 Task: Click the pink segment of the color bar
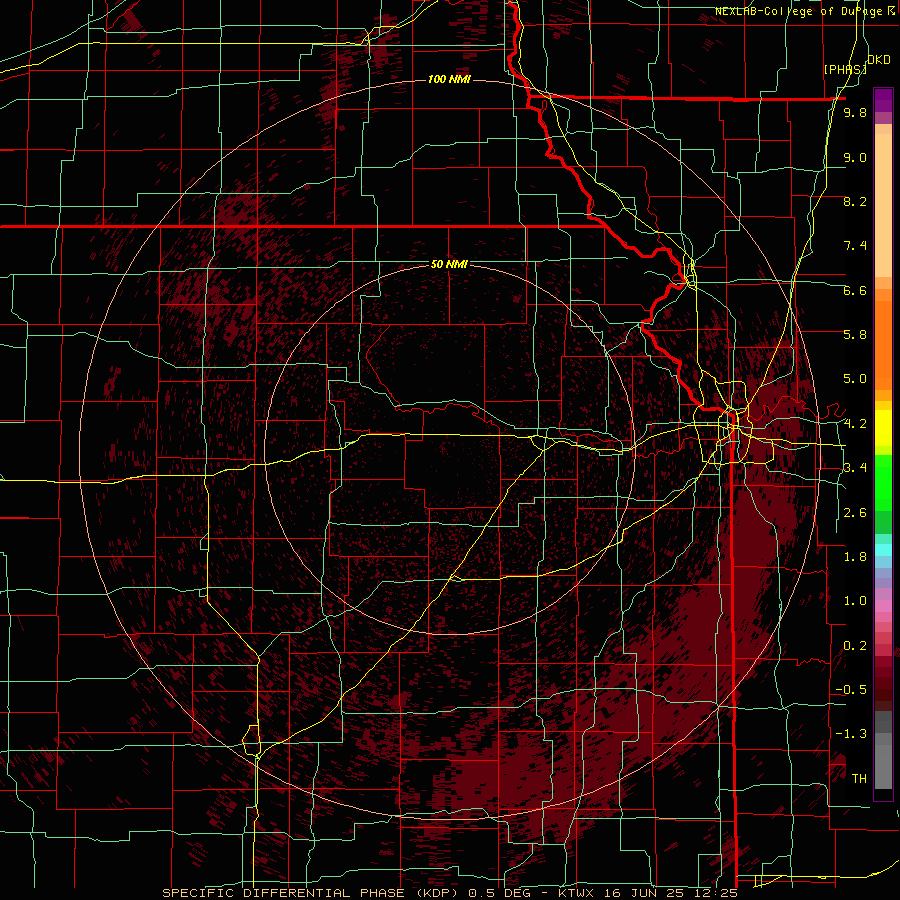click(883, 606)
